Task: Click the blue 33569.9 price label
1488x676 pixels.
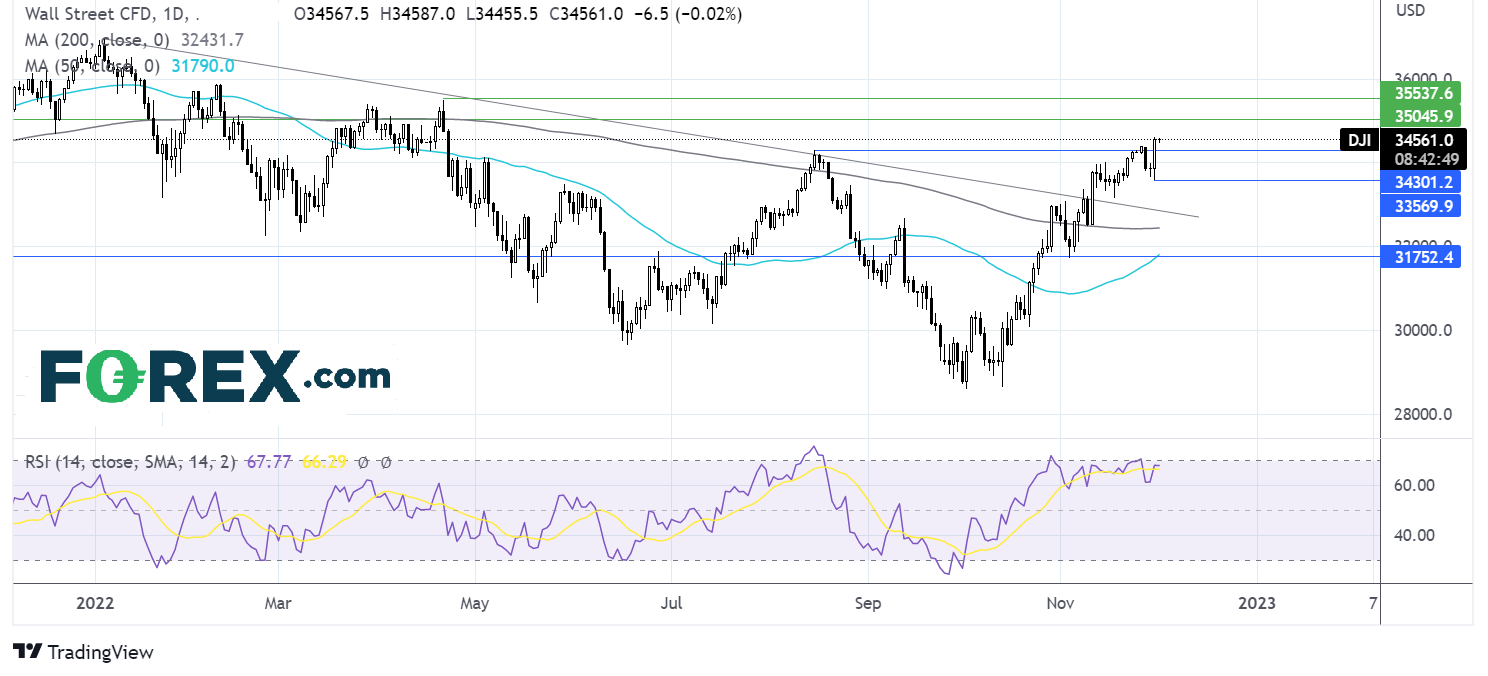Action: 1420,206
